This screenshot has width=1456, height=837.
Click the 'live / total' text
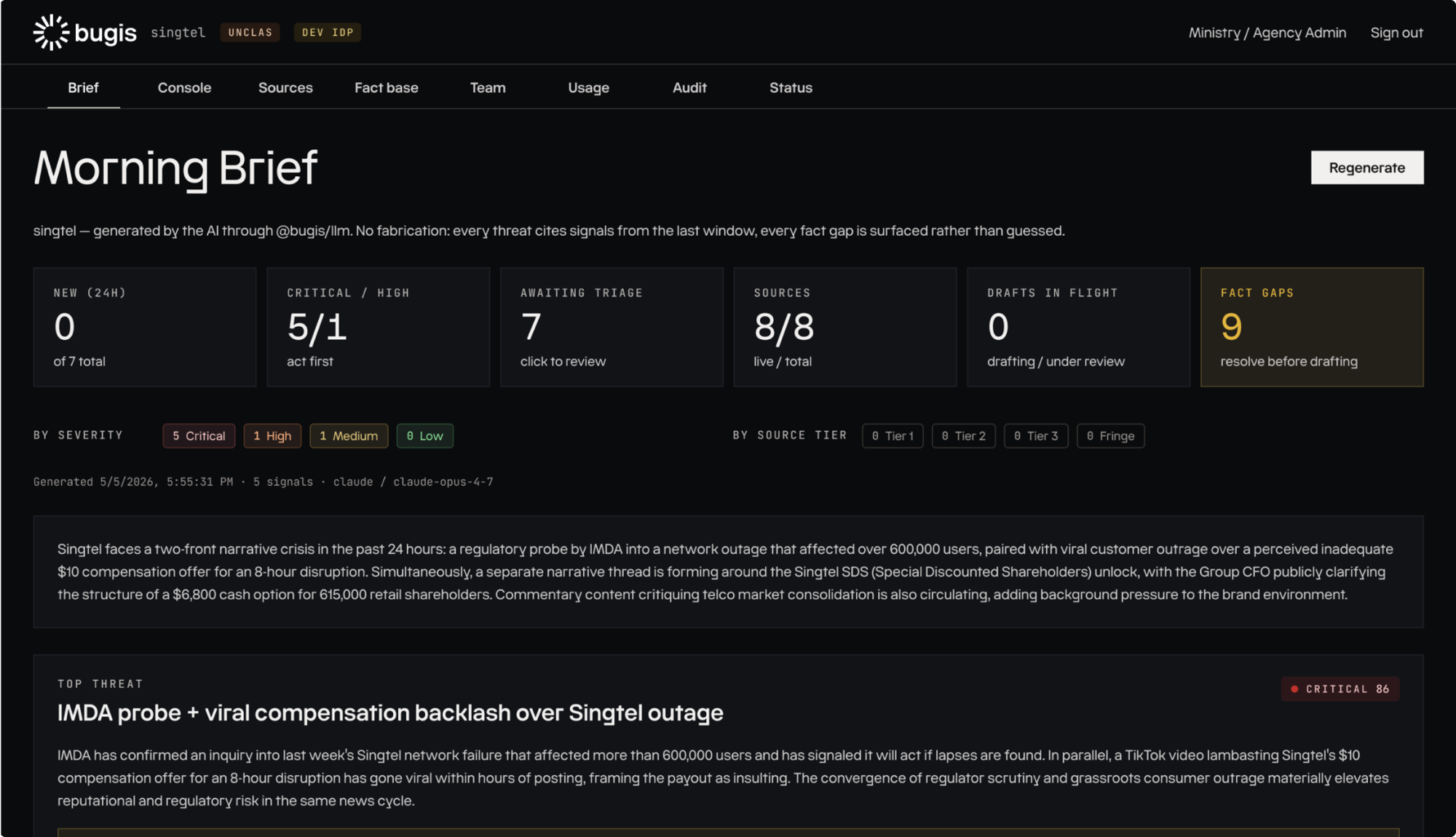pos(783,361)
